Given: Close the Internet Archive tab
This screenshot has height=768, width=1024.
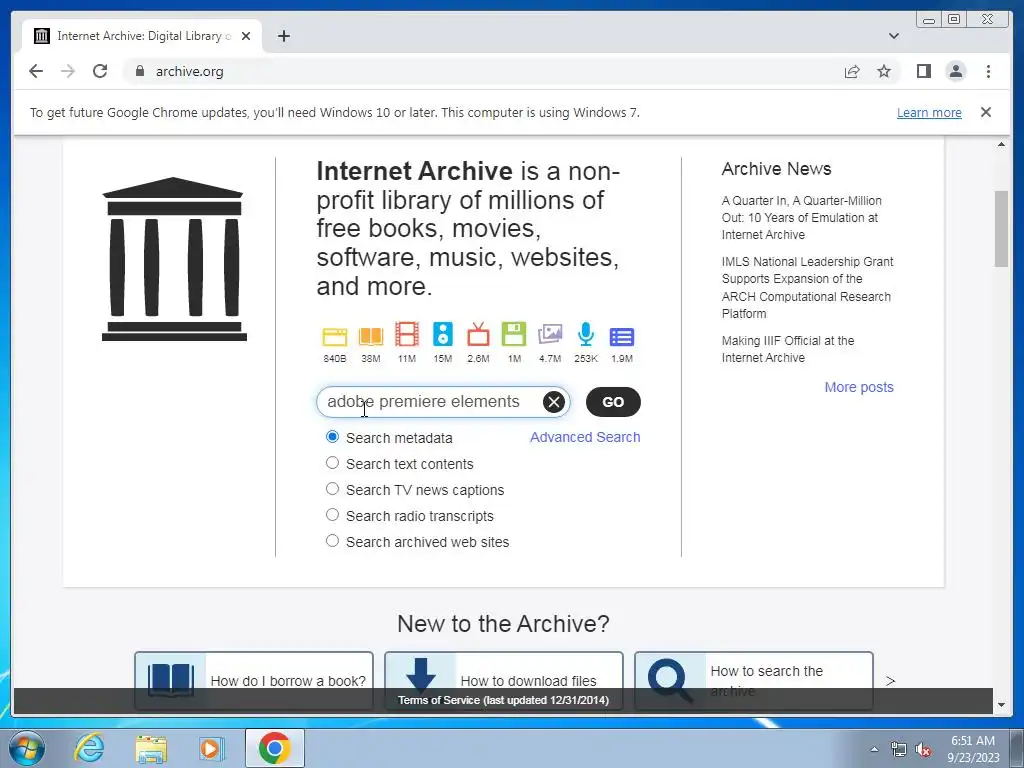Looking at the screenshot, I should click(246, 36).
